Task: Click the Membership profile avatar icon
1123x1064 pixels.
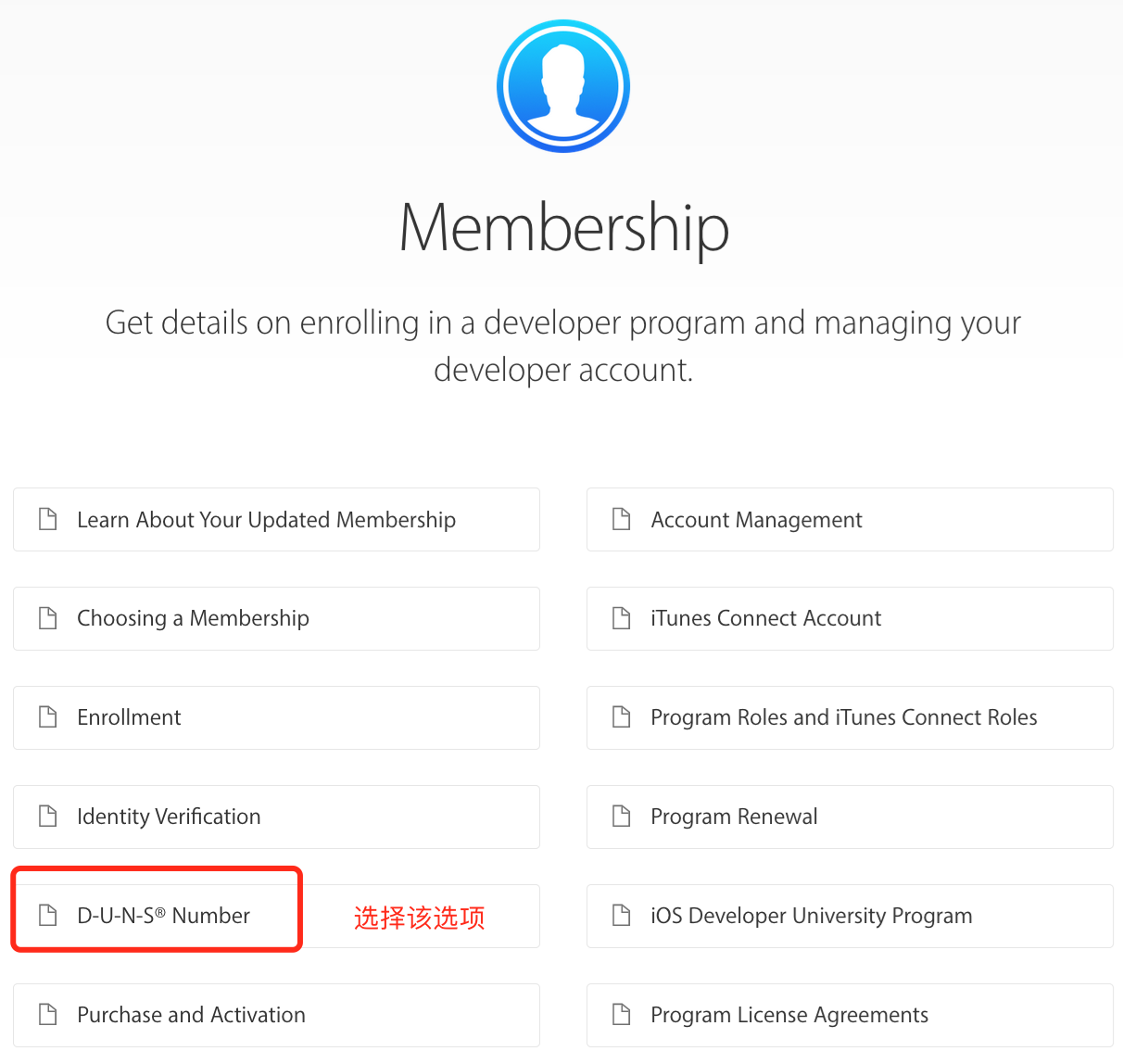Action: click(563, 86)
